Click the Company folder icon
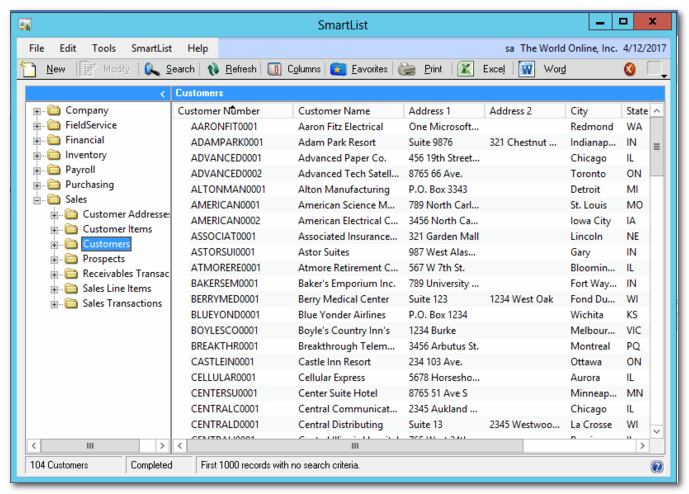 tap(54, 110)
